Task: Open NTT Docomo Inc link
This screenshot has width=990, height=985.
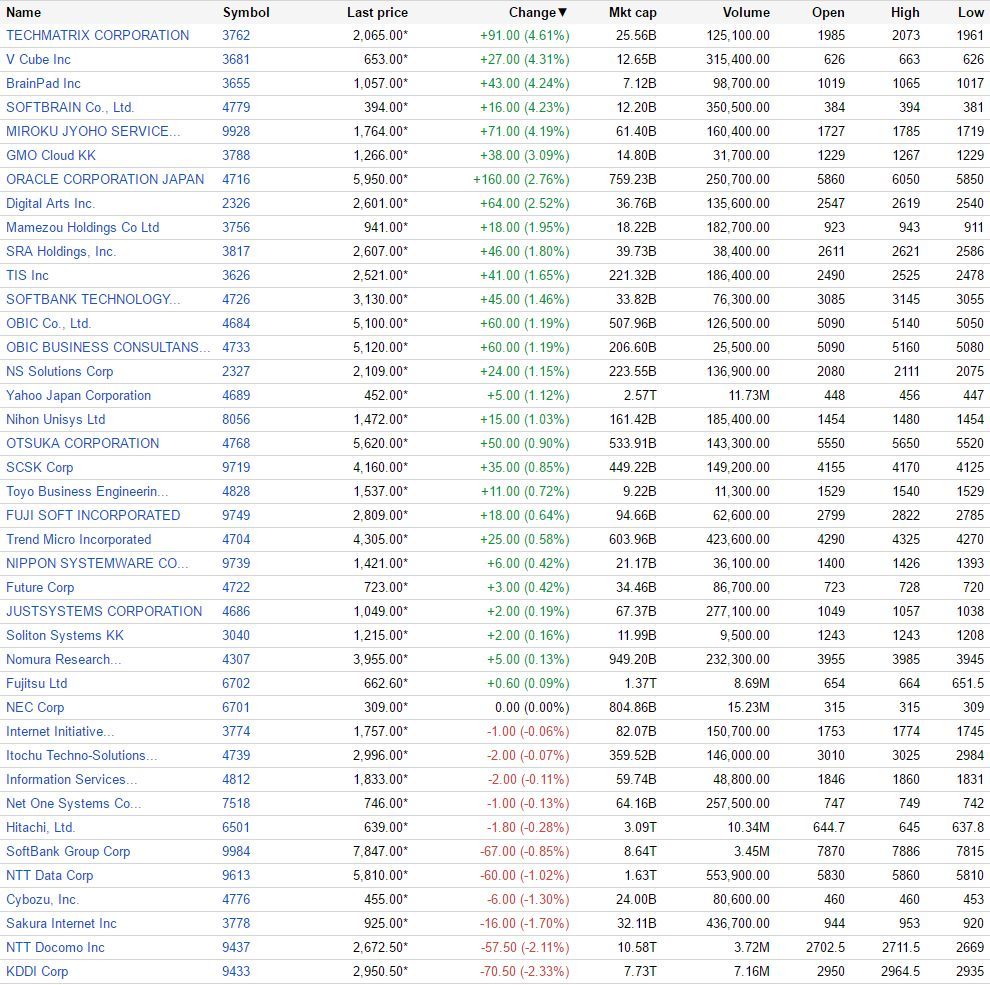Action: point(55,947)
